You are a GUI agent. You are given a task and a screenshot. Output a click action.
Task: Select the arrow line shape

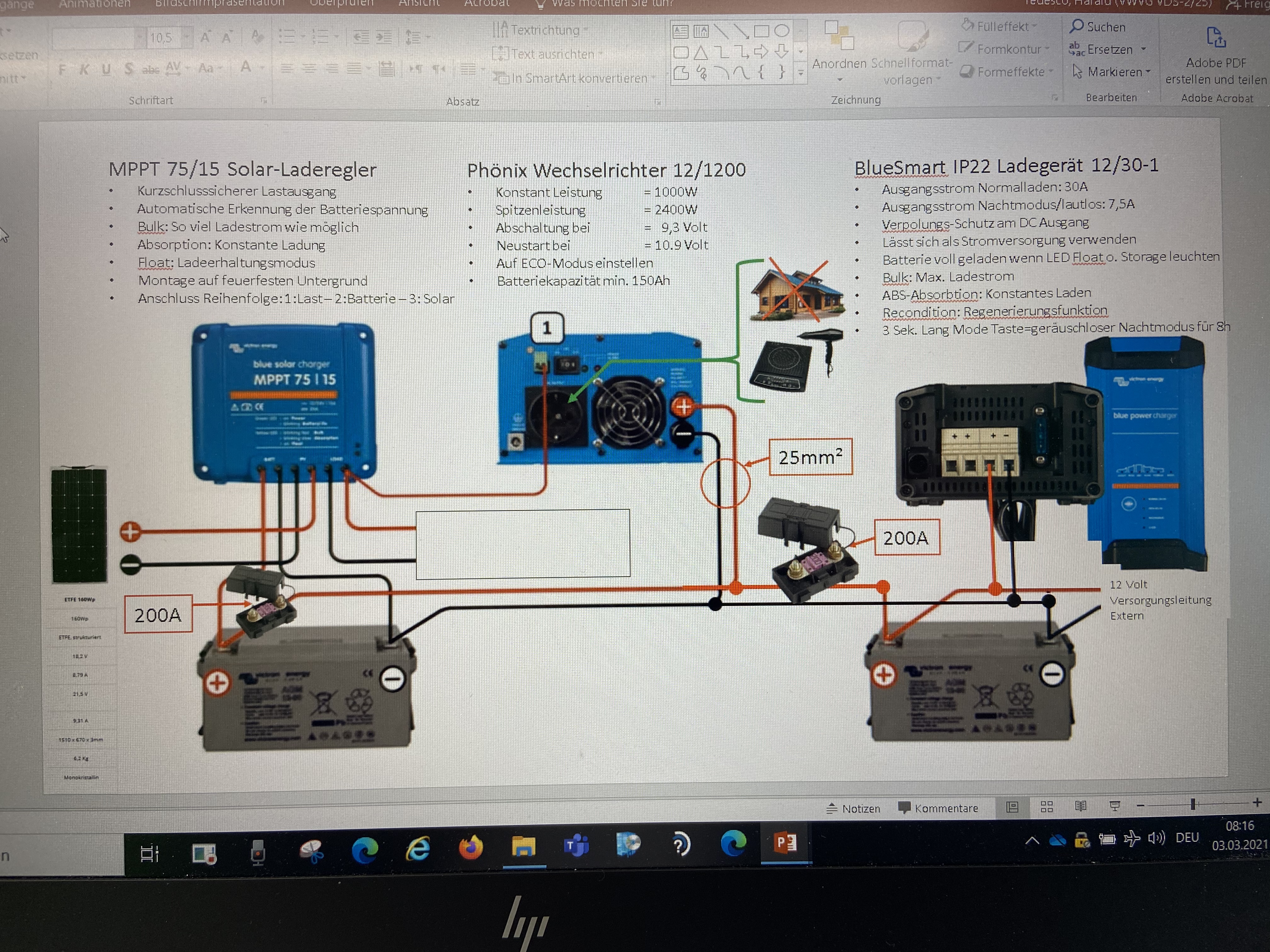pyautogui.click(x=741, y=31)
